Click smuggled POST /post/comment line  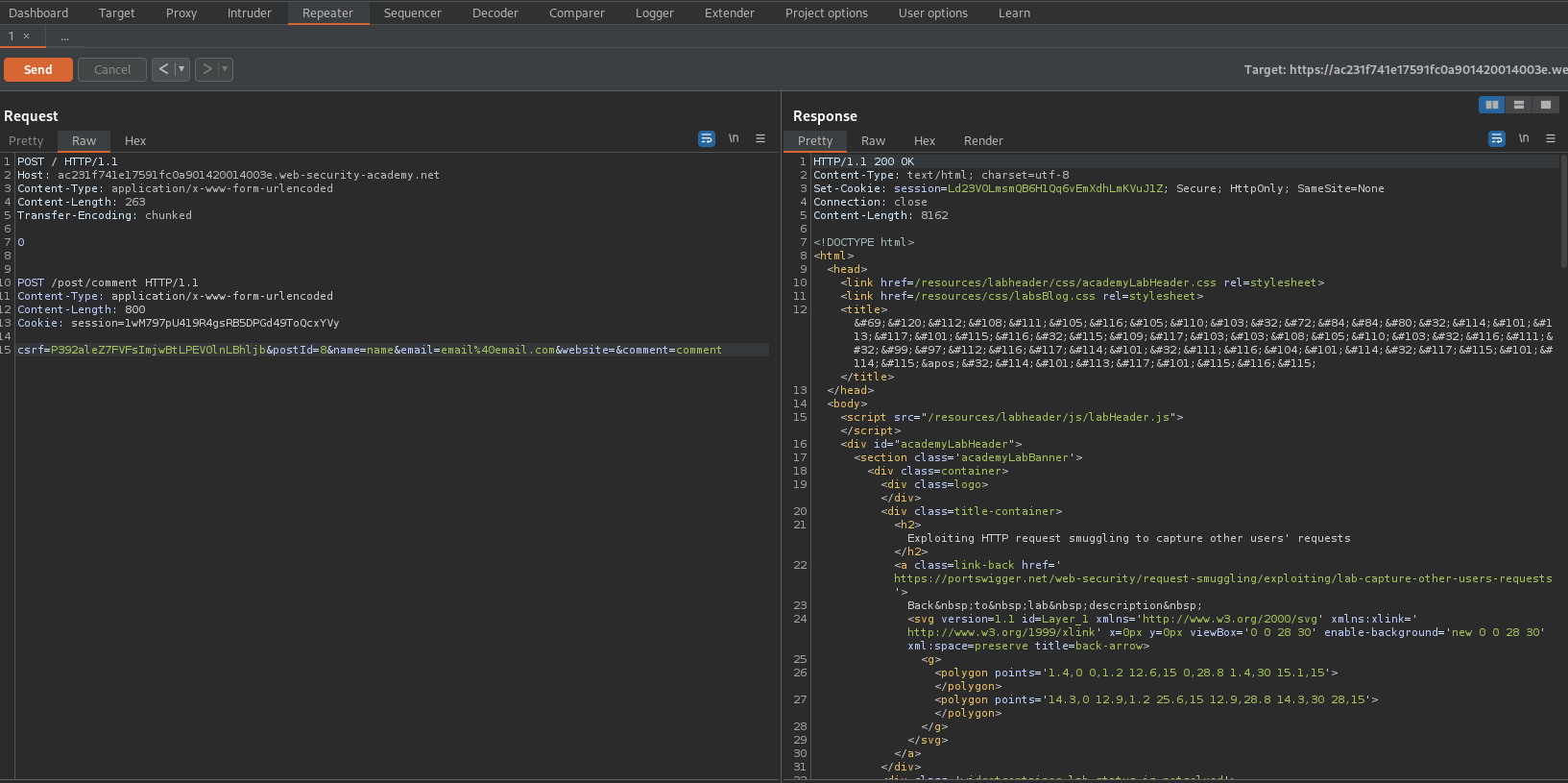[x=108, y=282]
